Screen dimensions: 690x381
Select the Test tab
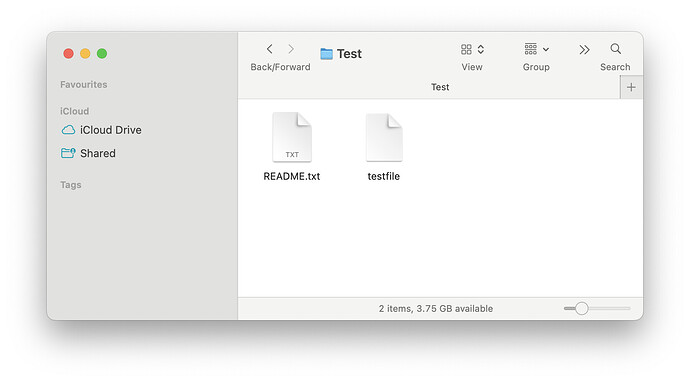429,87
